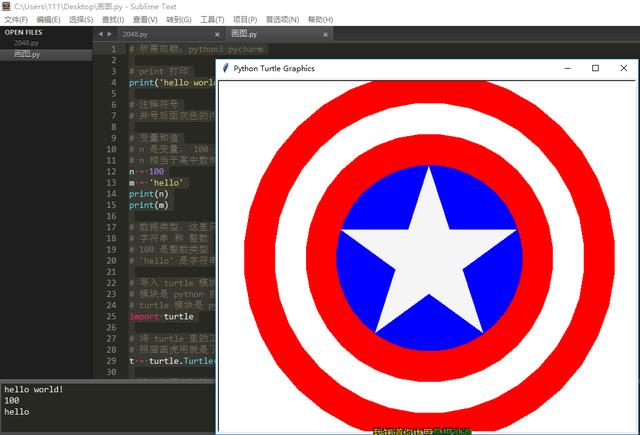Viewport: 640px width, 435px height.
Task: Click the 'import turtle' code line
Action: coord(162,316)
